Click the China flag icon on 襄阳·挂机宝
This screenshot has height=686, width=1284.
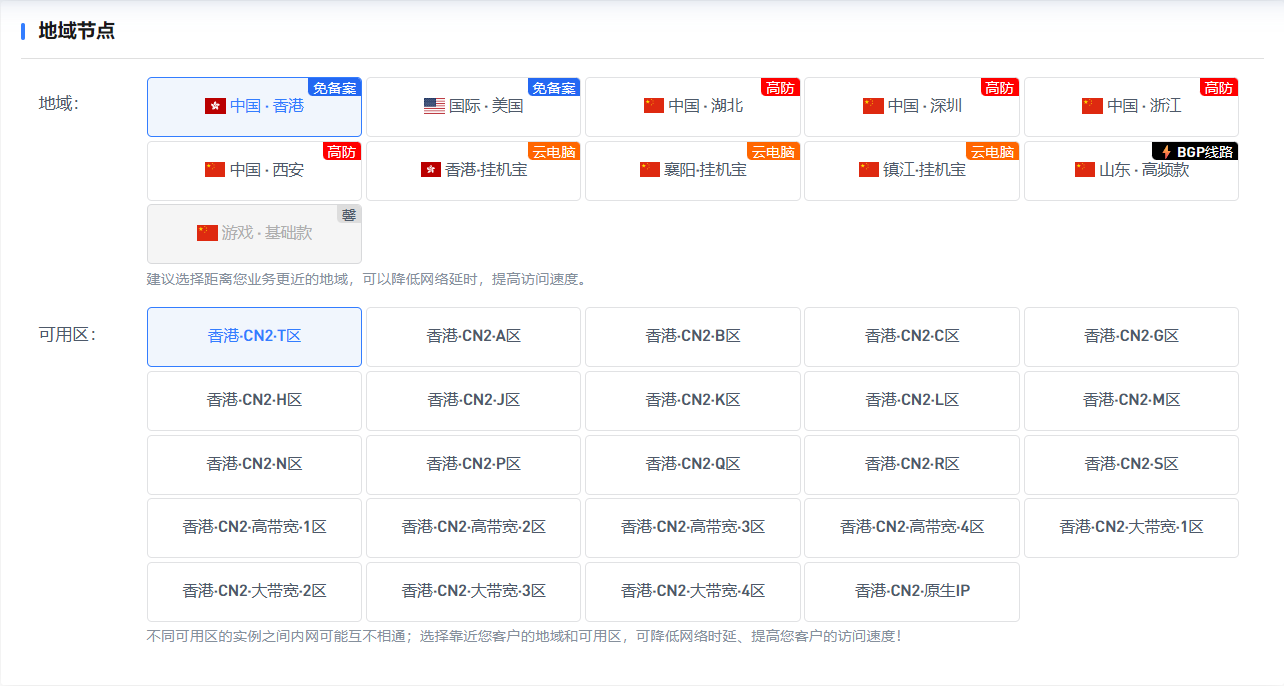(650, 170)
